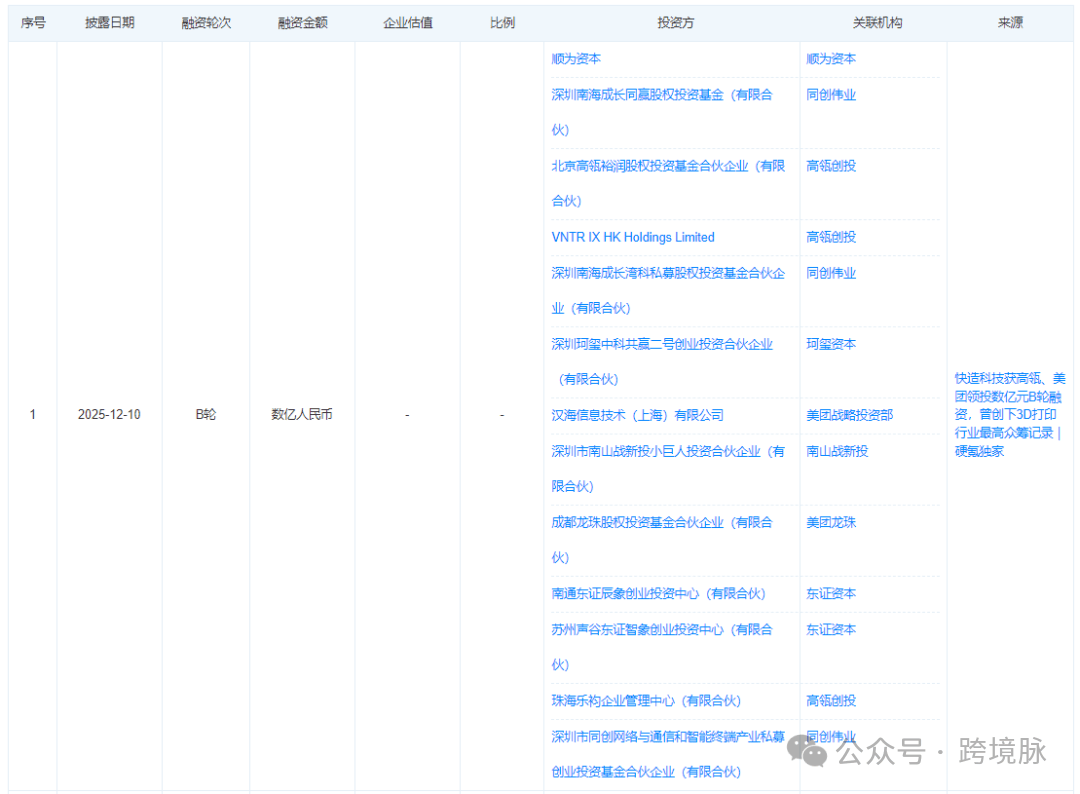Viewport: 1080px width, 794px height.
Task: Click the 融资轮次 column header
Action: click(x=206, y=22)
